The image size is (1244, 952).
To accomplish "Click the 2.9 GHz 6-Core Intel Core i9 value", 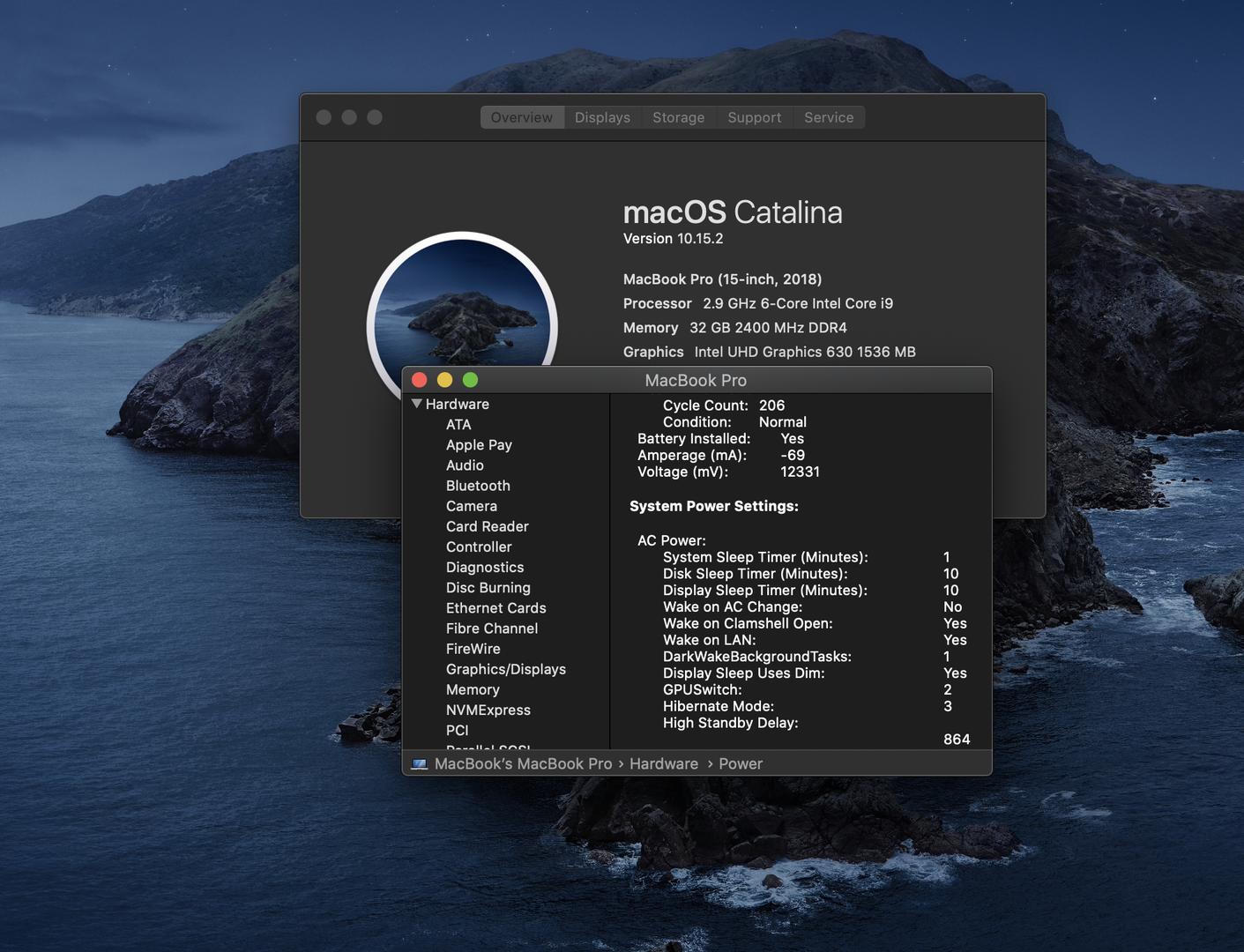I will [x=798, y=303].
